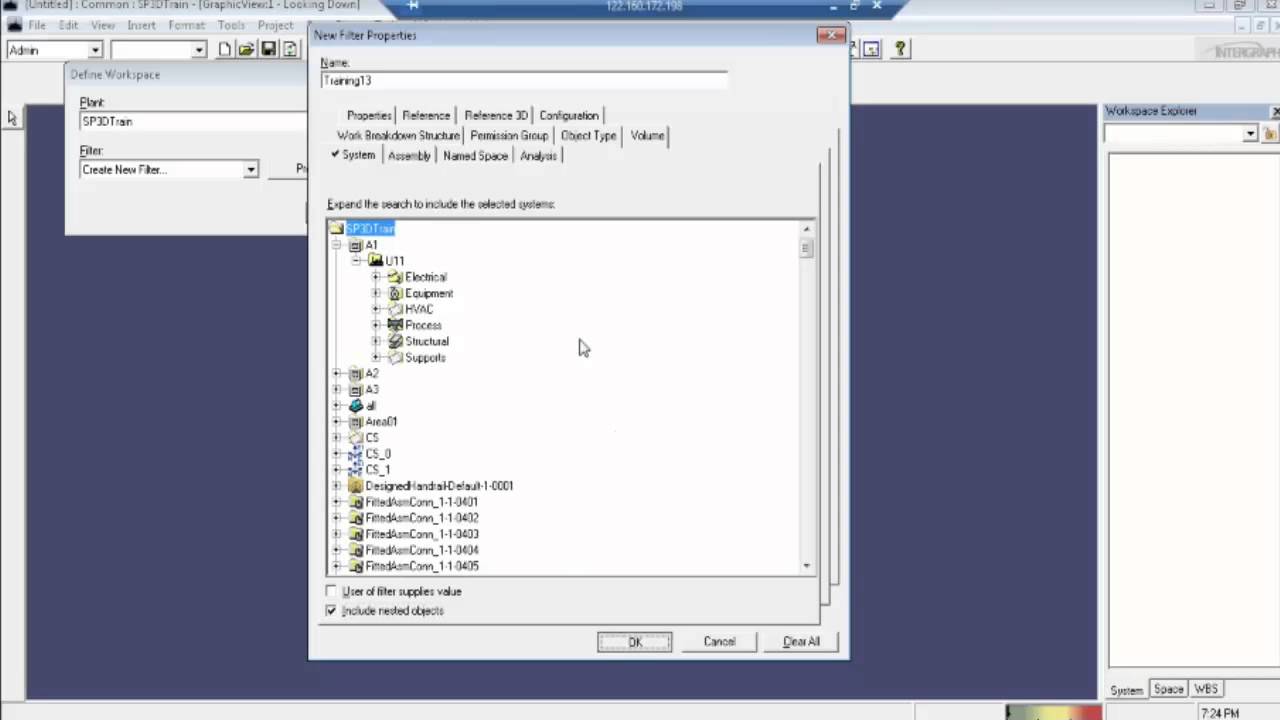Image resolution: width=1280 pixels, height=720 pixels.
Task: Click the SP3DTrain root folder icon
Action: click(337, 229)
